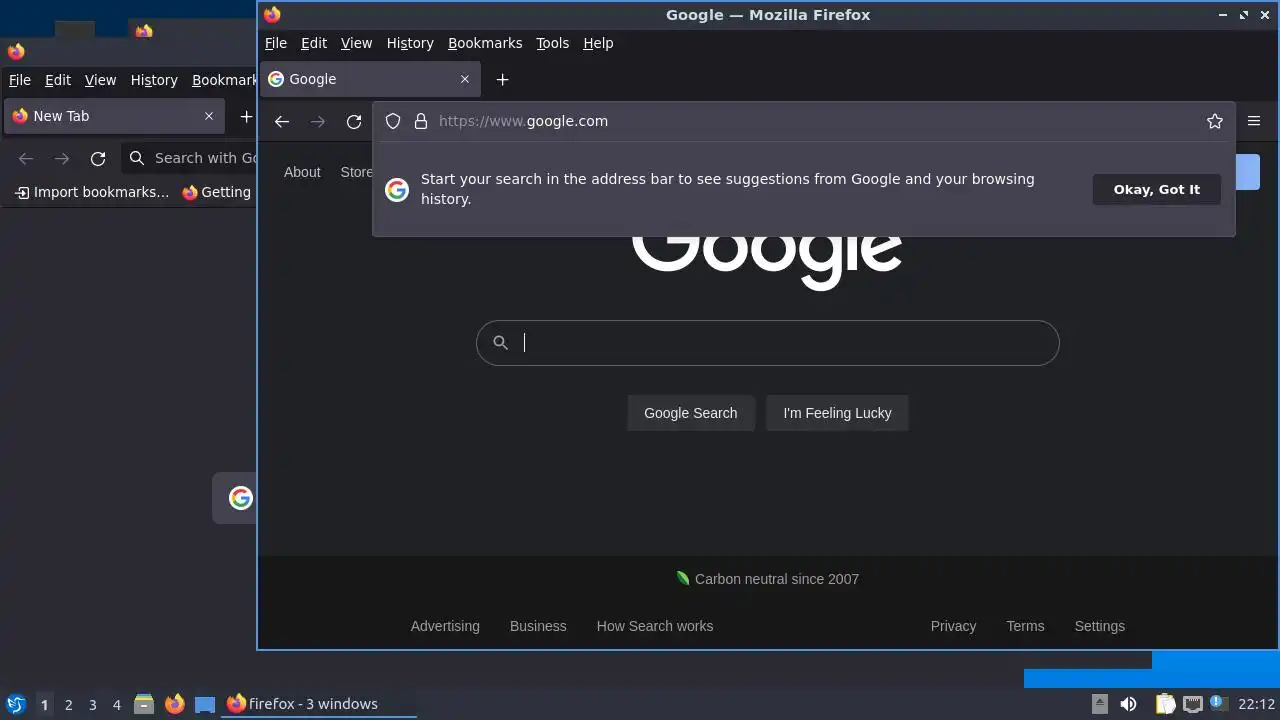Viewport: 1280px width, 720px height.
Task: Open the Firefox hamburger application menu
Action: [x=1254, y=121]
